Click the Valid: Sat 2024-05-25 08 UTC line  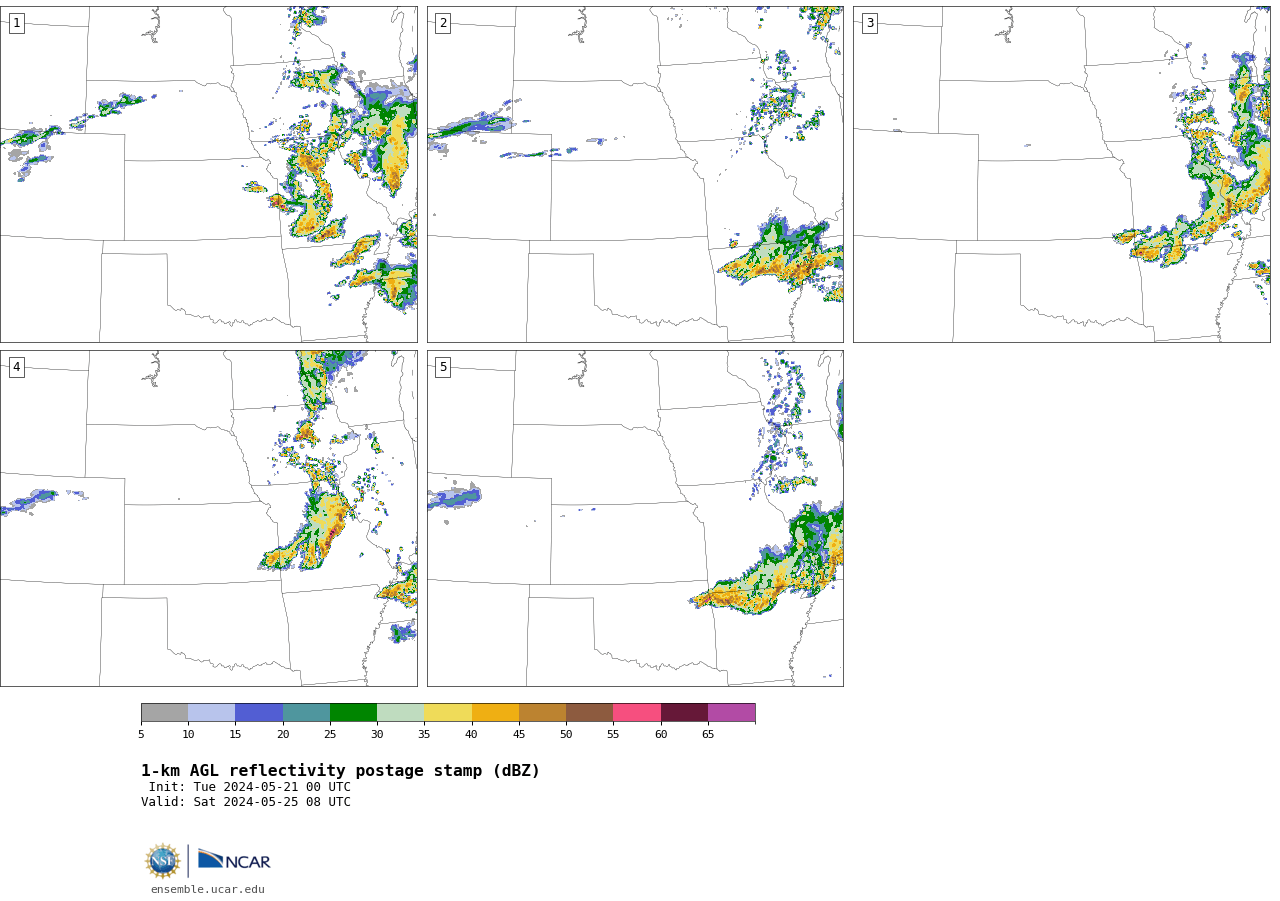(246, 802)
